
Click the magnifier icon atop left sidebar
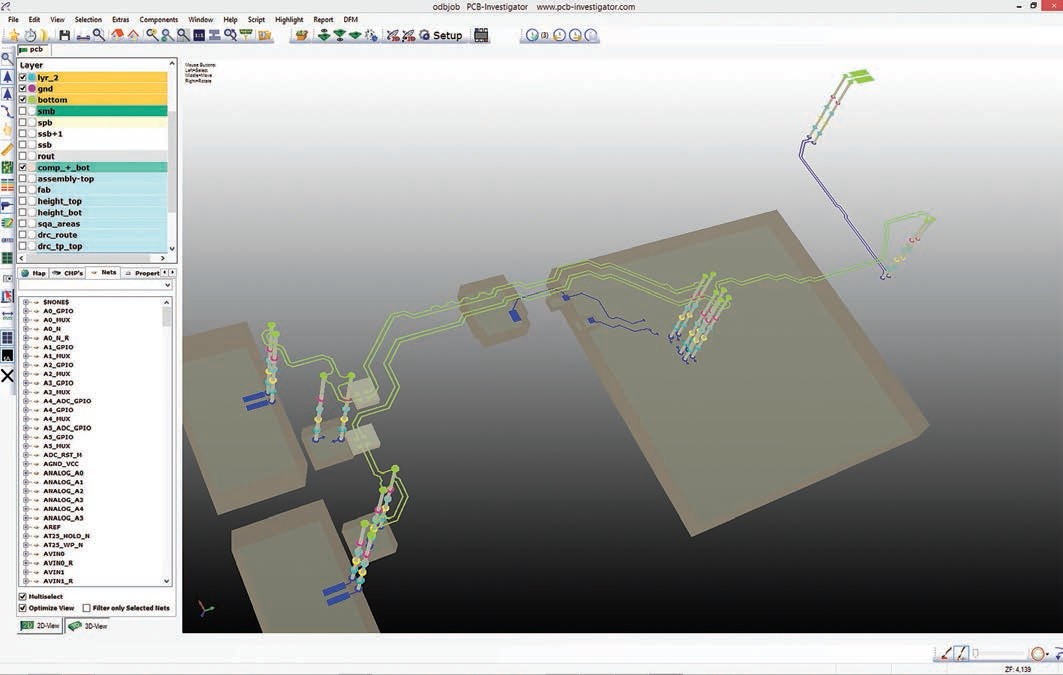[7, 58]
